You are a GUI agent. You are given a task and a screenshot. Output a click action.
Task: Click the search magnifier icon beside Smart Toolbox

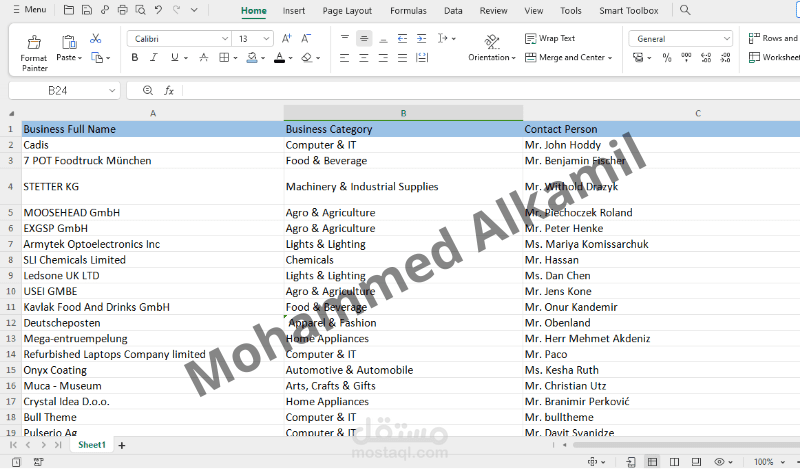(685, 10)
